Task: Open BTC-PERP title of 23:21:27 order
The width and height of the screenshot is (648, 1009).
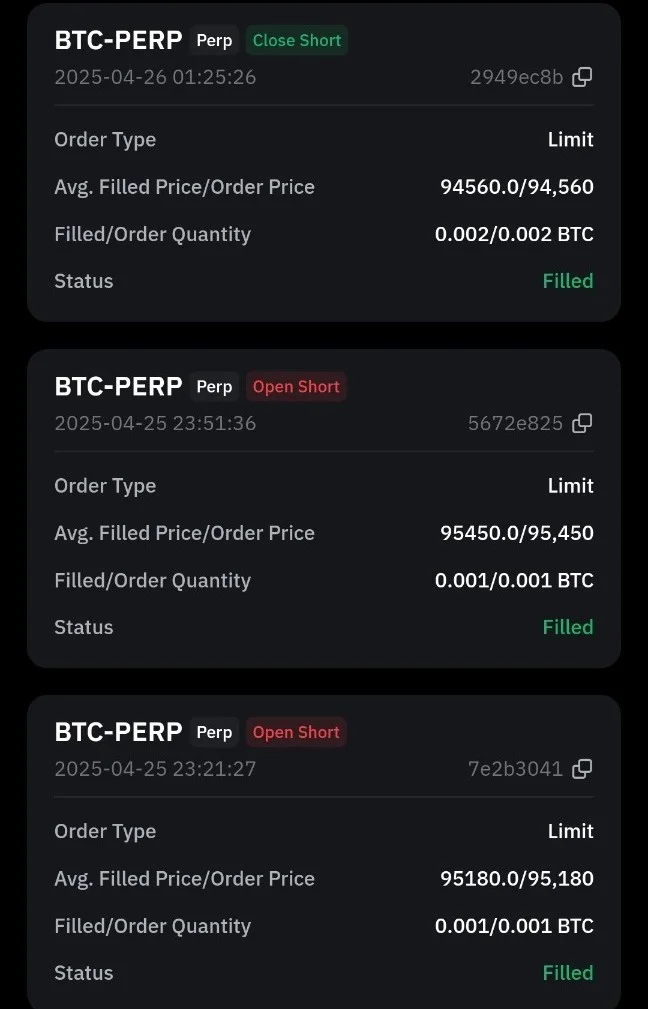Action: click(118, 732)
